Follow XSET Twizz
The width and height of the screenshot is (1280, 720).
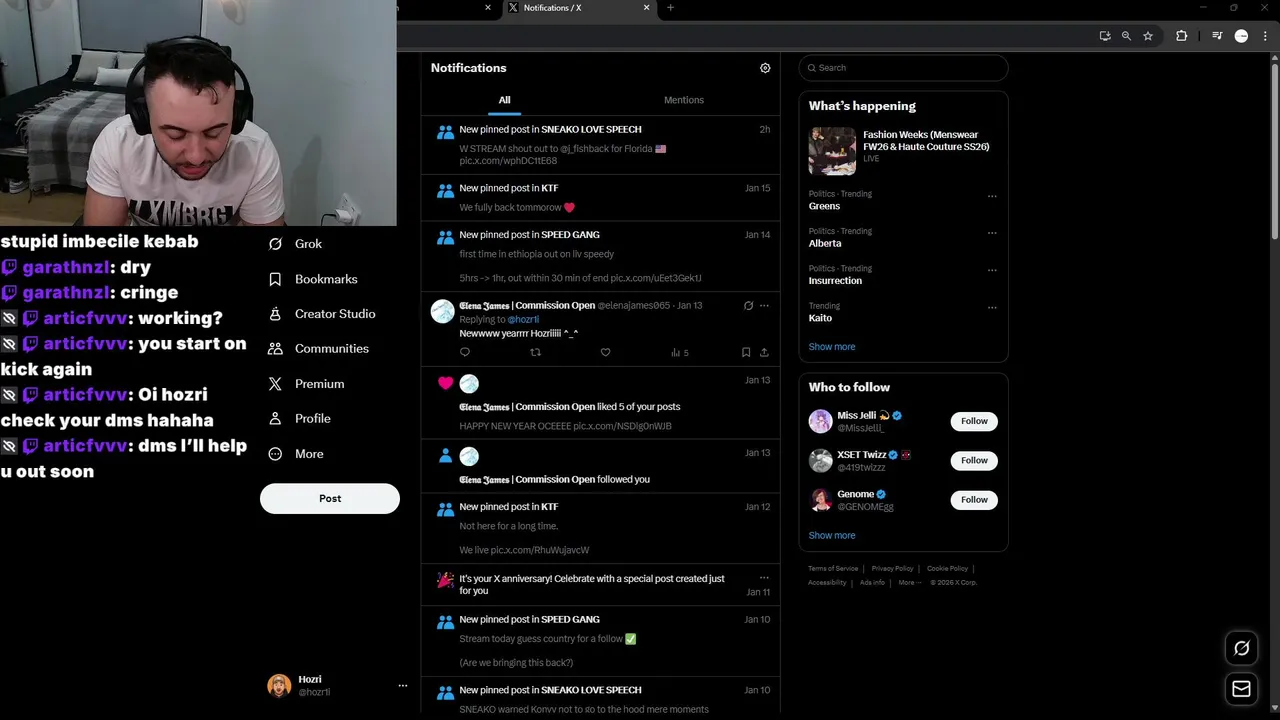point(974,460)
